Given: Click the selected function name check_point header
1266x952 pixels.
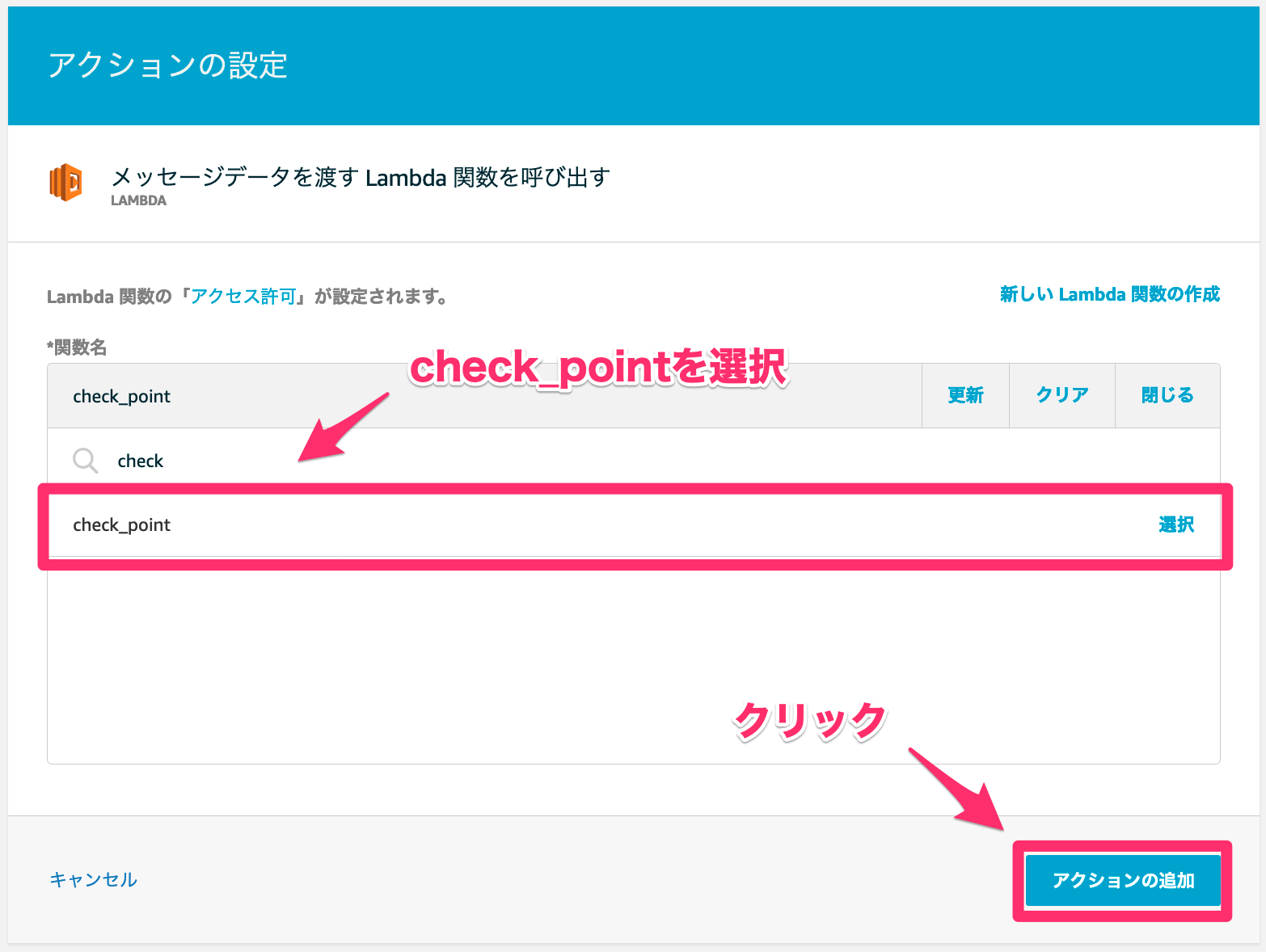Looking at the screenshot, I should (122, 396).
